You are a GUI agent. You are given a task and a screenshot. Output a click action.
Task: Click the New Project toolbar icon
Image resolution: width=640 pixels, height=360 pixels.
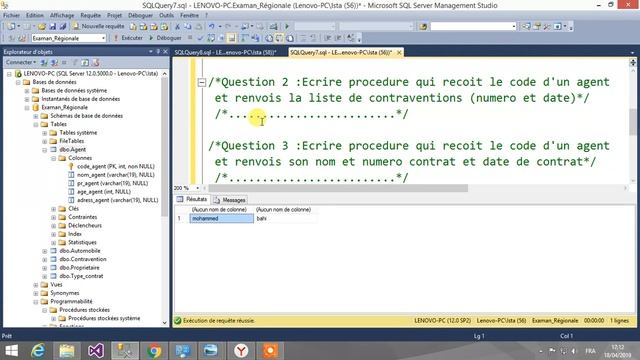11,27
